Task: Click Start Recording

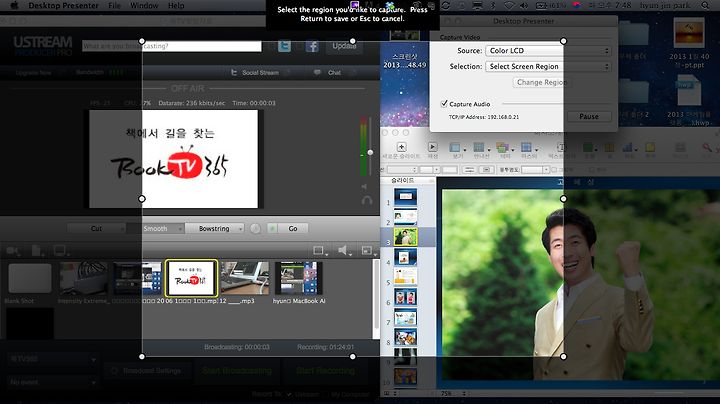Action: [326, 370]
